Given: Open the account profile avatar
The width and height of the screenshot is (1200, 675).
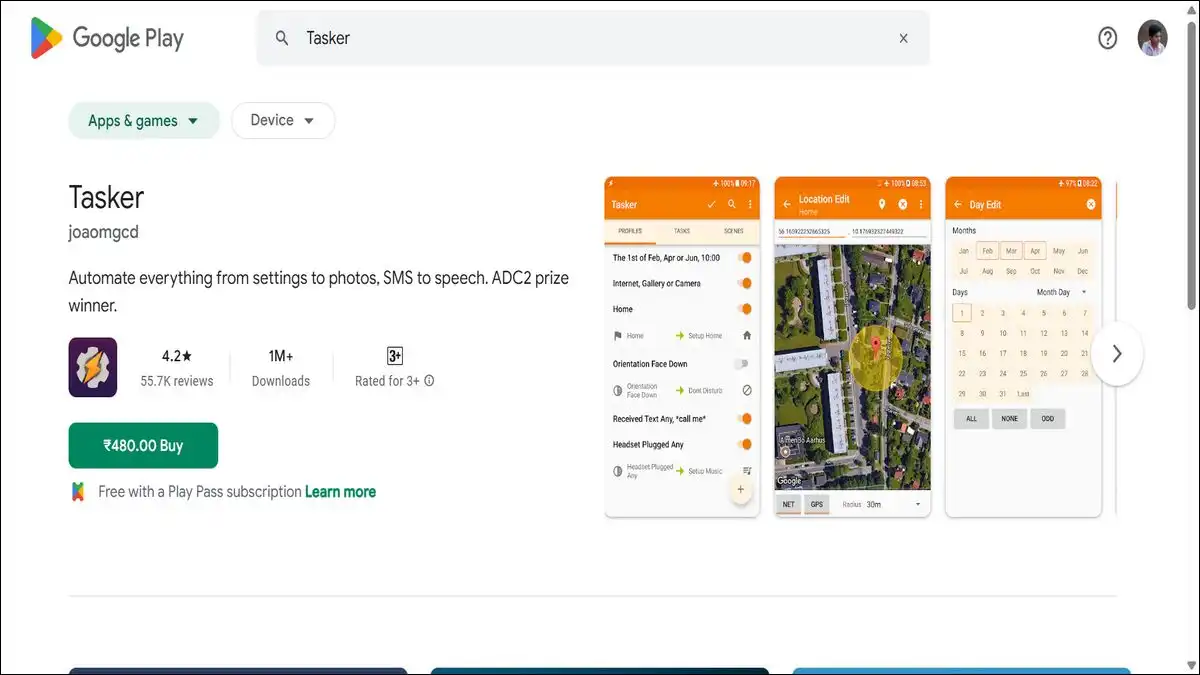Looking at the screenshot, I should tap(1153, 38).
